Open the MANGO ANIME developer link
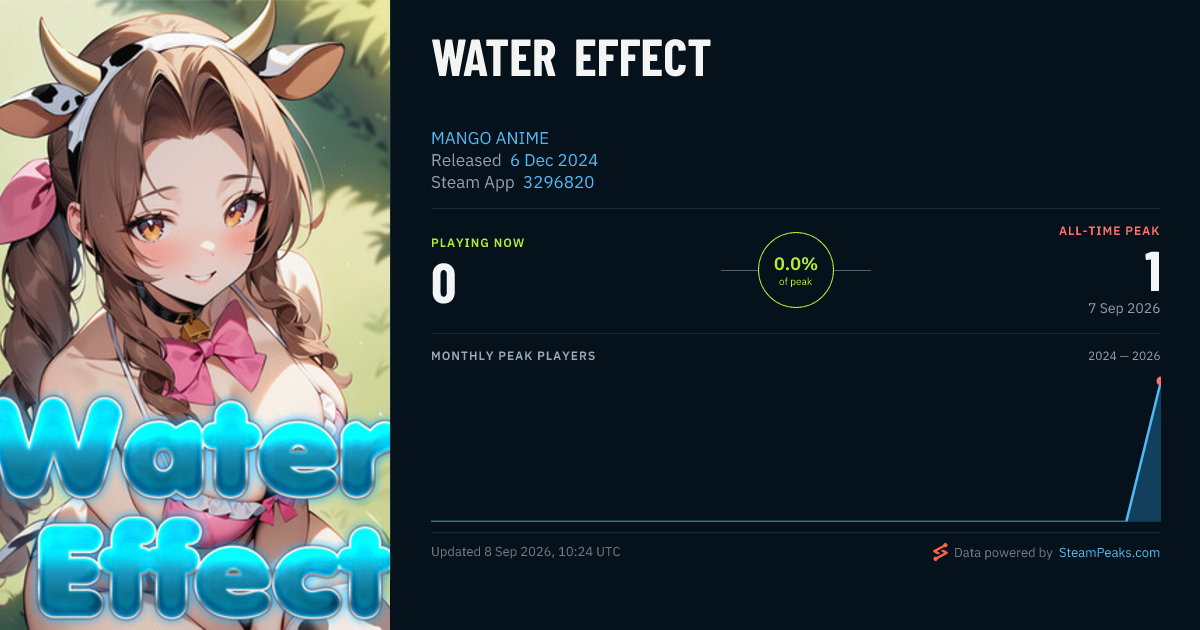 [490, 138]
